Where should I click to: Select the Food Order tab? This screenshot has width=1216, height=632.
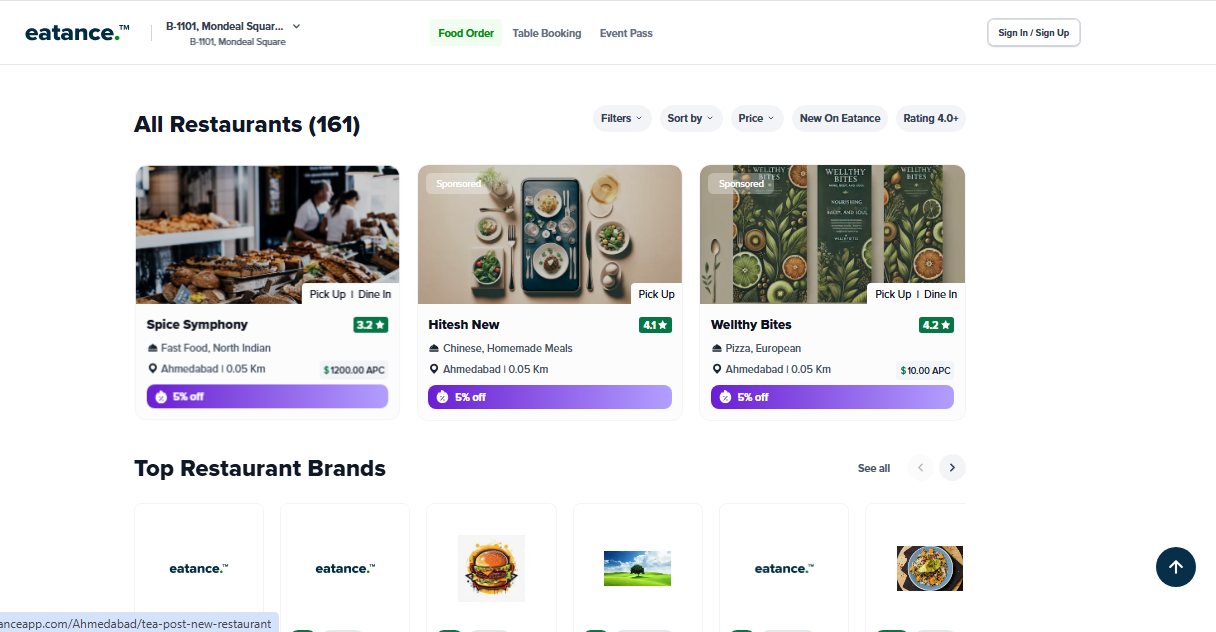pos(466,33)
